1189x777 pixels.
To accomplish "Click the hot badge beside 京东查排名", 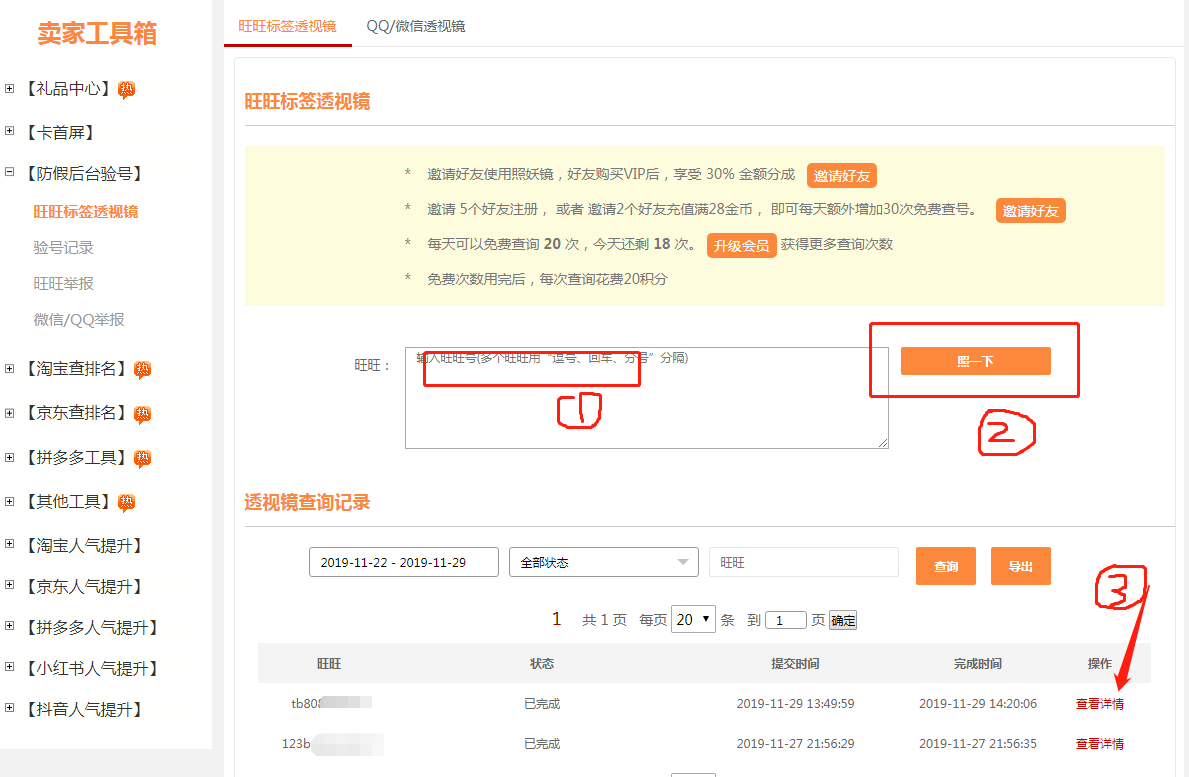I will click(143, 415).
